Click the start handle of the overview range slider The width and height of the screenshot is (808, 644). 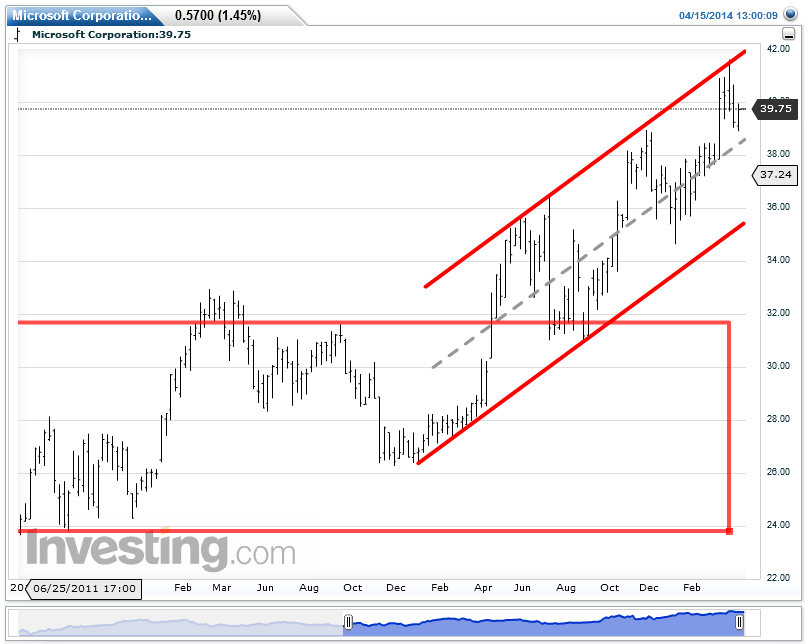pos(348,622)
